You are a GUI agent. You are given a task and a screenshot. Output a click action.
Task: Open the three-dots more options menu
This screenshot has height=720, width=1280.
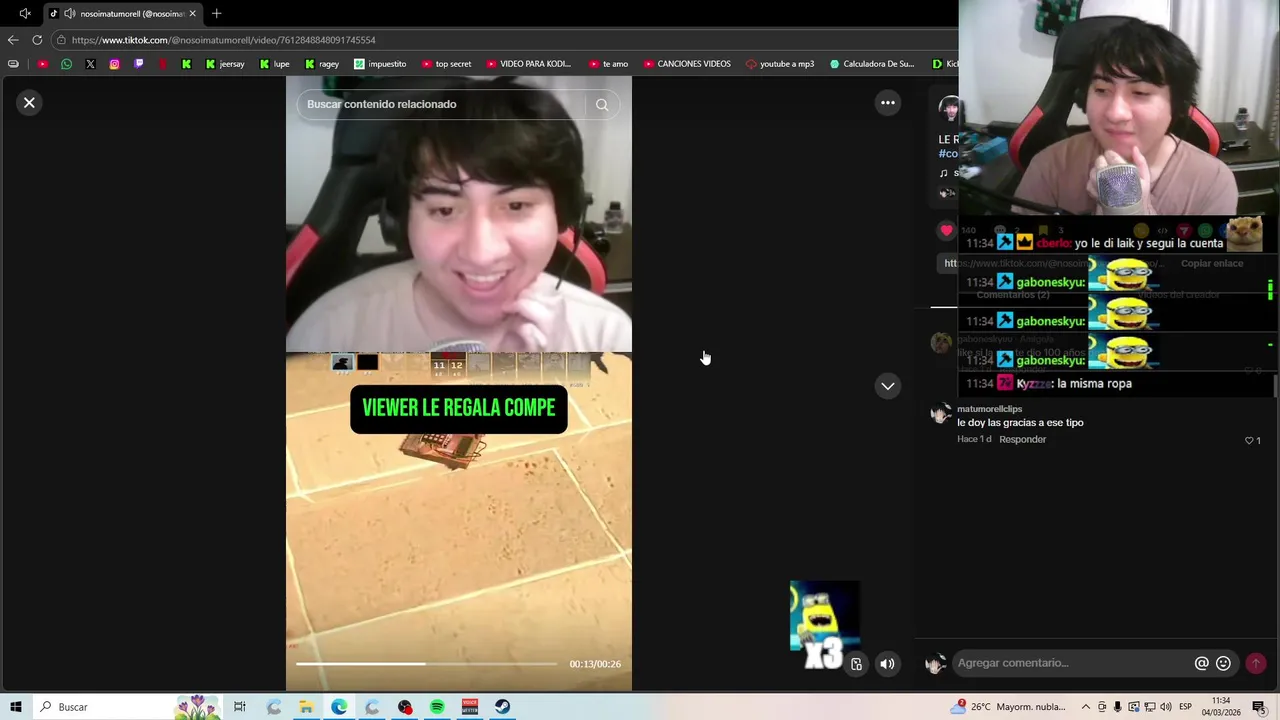click(x=887, y=102)
